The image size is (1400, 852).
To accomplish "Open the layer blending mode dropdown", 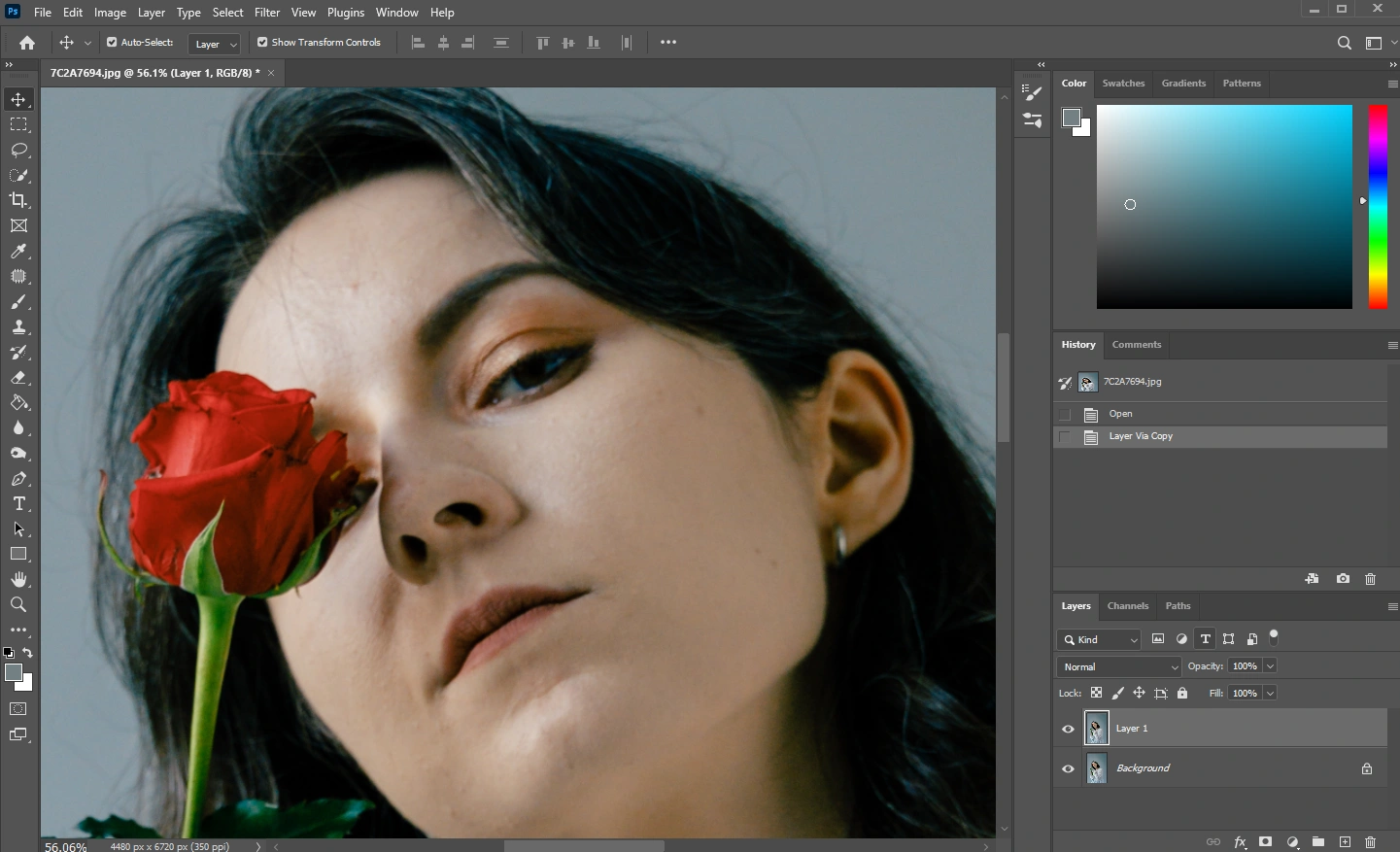I will (1118, 666).
